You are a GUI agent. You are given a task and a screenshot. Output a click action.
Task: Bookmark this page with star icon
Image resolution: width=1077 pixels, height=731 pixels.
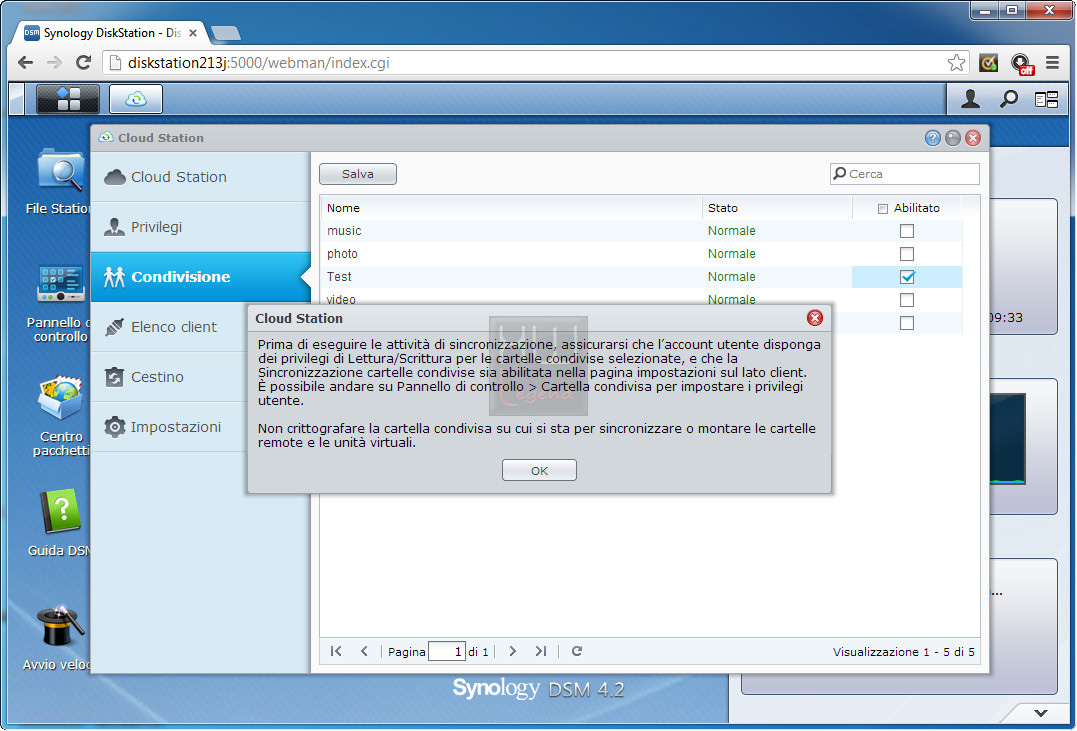956,63
